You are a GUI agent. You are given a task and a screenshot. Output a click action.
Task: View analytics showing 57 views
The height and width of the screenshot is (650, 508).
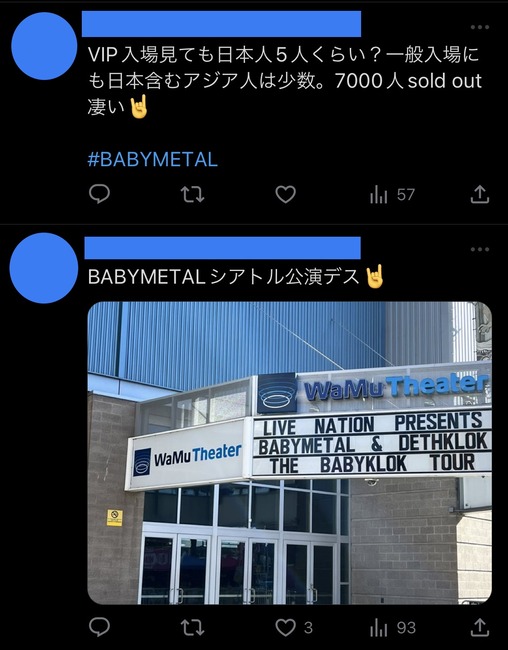392,194
